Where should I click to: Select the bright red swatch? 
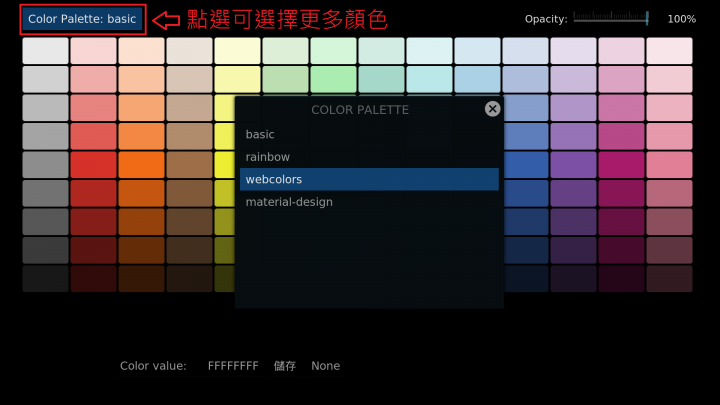pyautogui.click(x=93, y=164)
